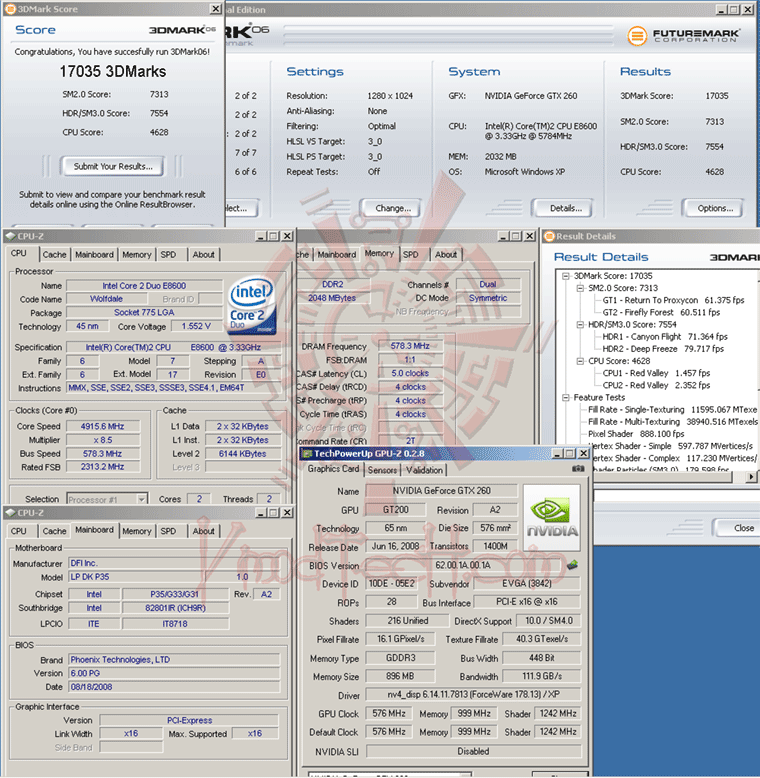
Task: Select CPU2 Red Valley 2.352 fps row
Action: pyautogui.click(x=656, y=386)
